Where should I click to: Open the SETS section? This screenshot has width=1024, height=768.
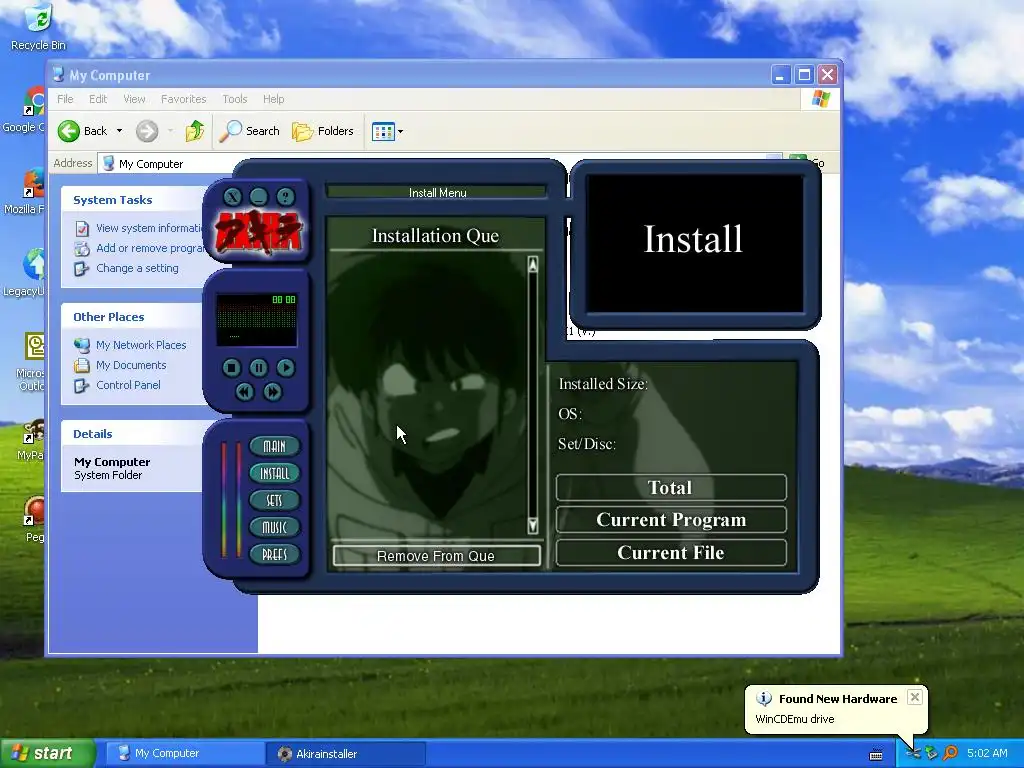274,500
